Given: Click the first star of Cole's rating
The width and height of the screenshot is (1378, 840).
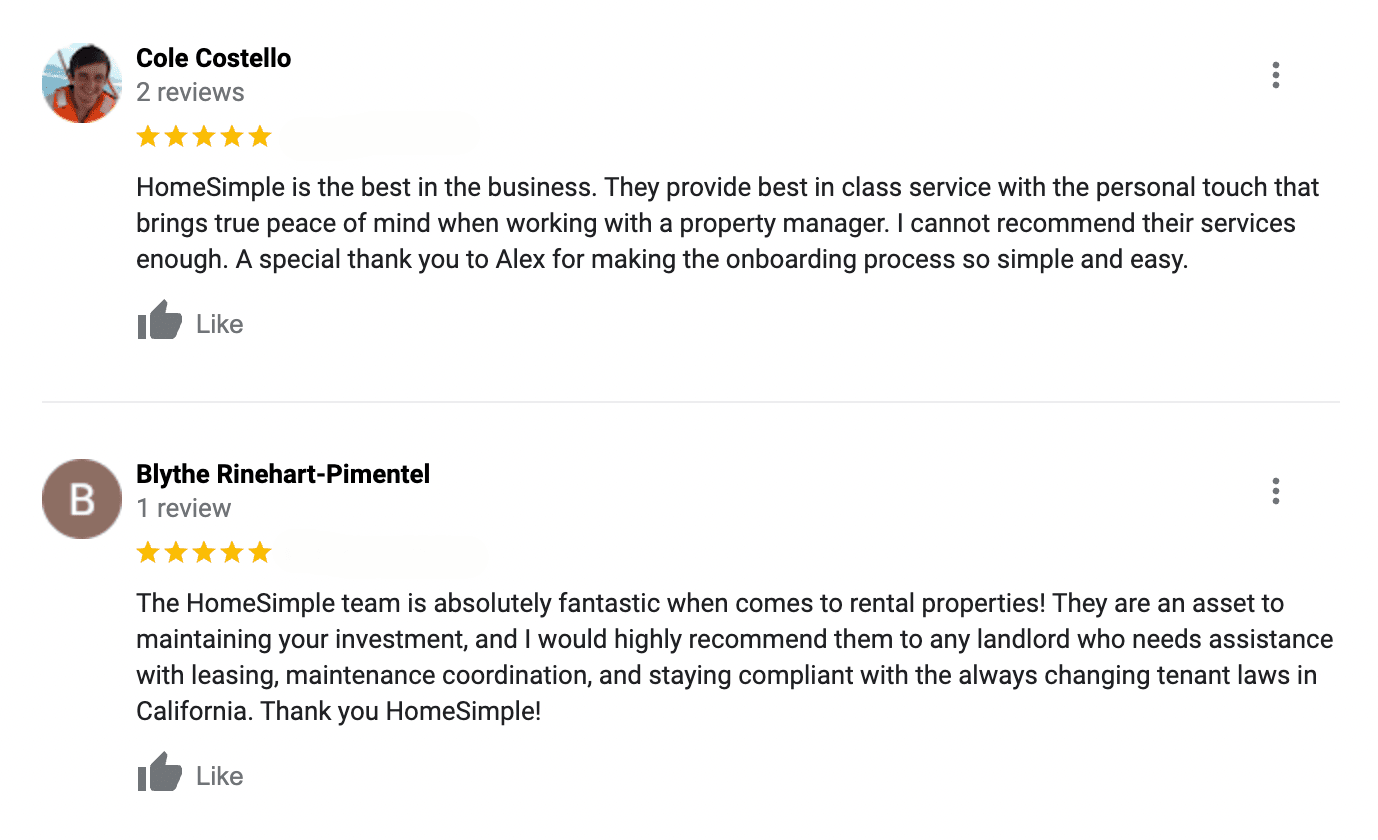Looking at the screenshot, I should click(x=148, y=136).
